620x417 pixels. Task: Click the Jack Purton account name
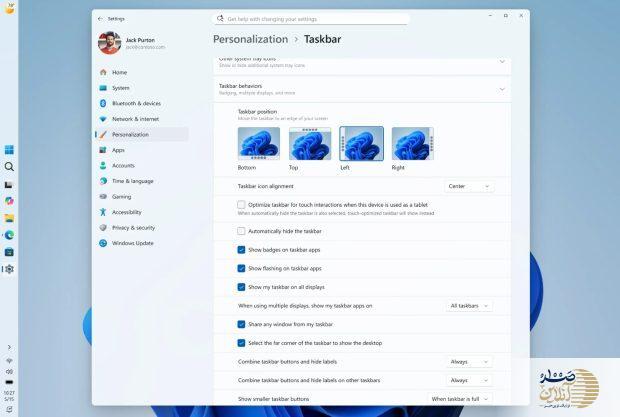(x=140, y=40)
